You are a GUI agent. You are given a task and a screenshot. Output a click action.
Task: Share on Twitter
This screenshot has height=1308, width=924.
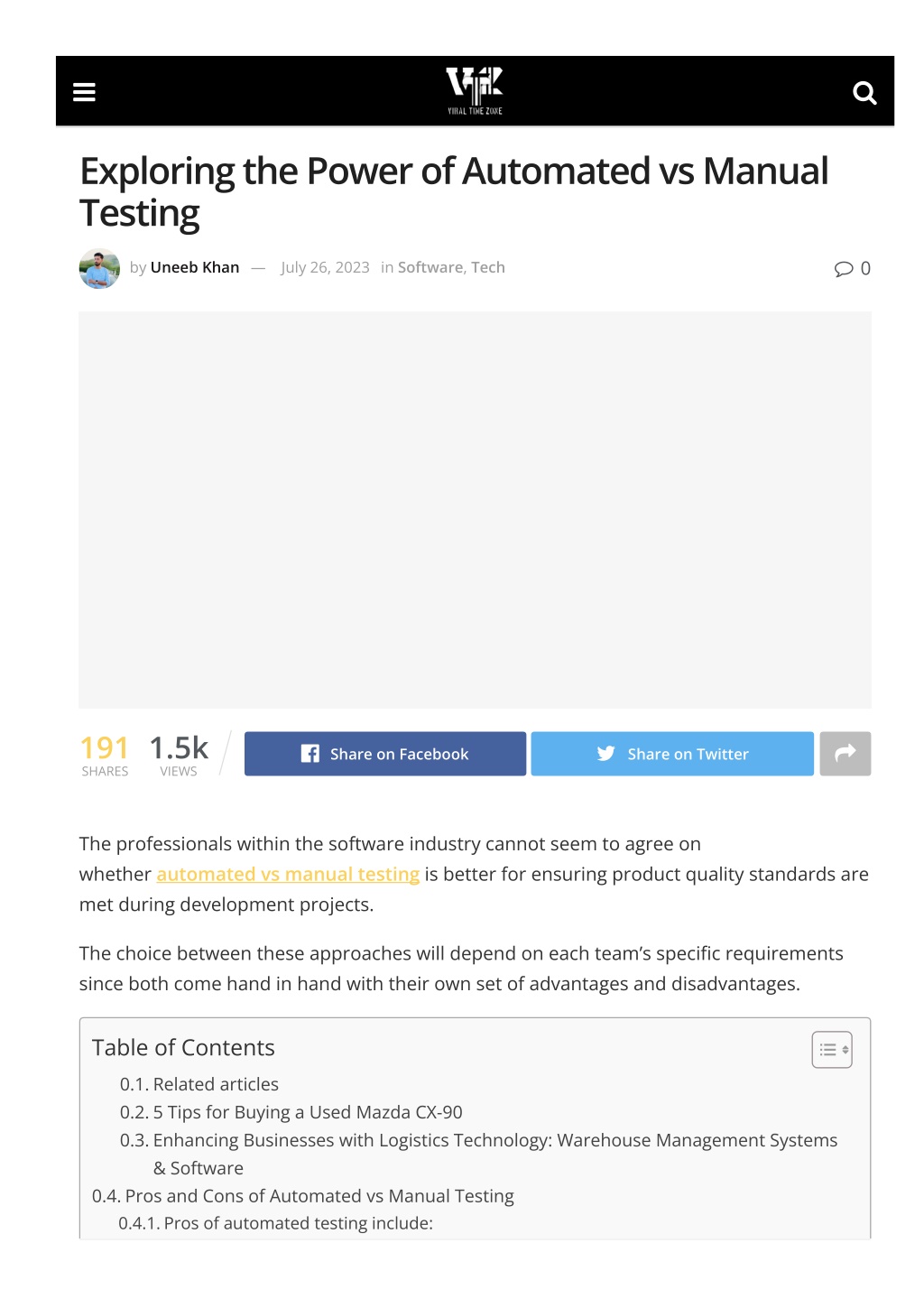click(x=672, y=754)
